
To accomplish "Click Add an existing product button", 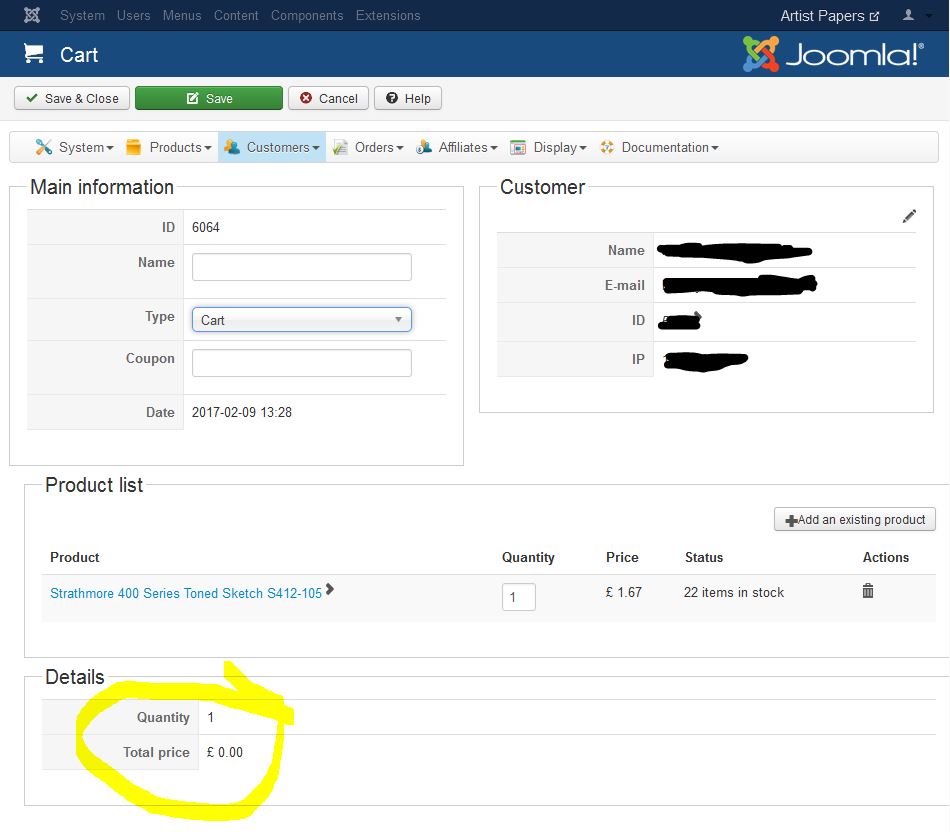I will (x=855, y=519).
